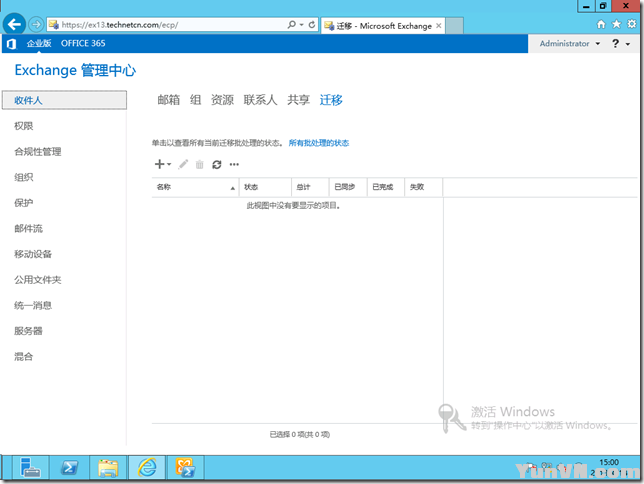This screenshot has width=644, height=484.
Task: Open 组织 in left navigation
Action: click(x=24, y=177)
